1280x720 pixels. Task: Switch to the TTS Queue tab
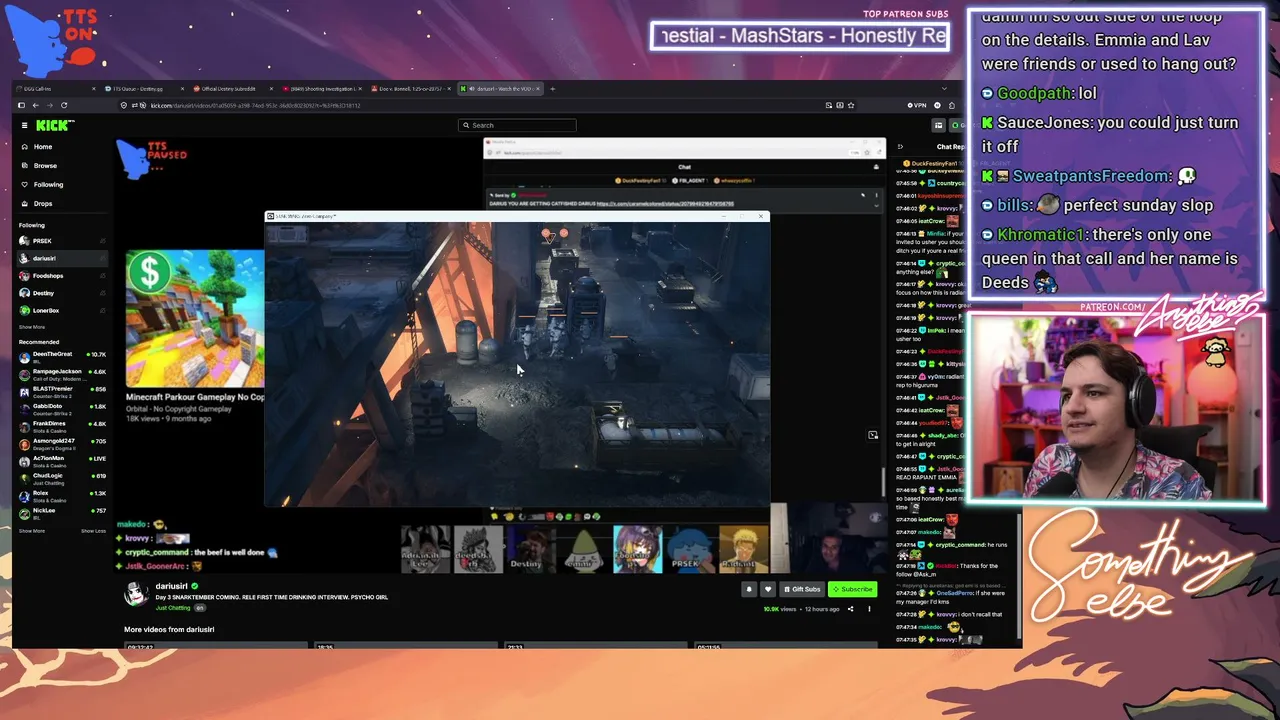[x=145, y=89]
